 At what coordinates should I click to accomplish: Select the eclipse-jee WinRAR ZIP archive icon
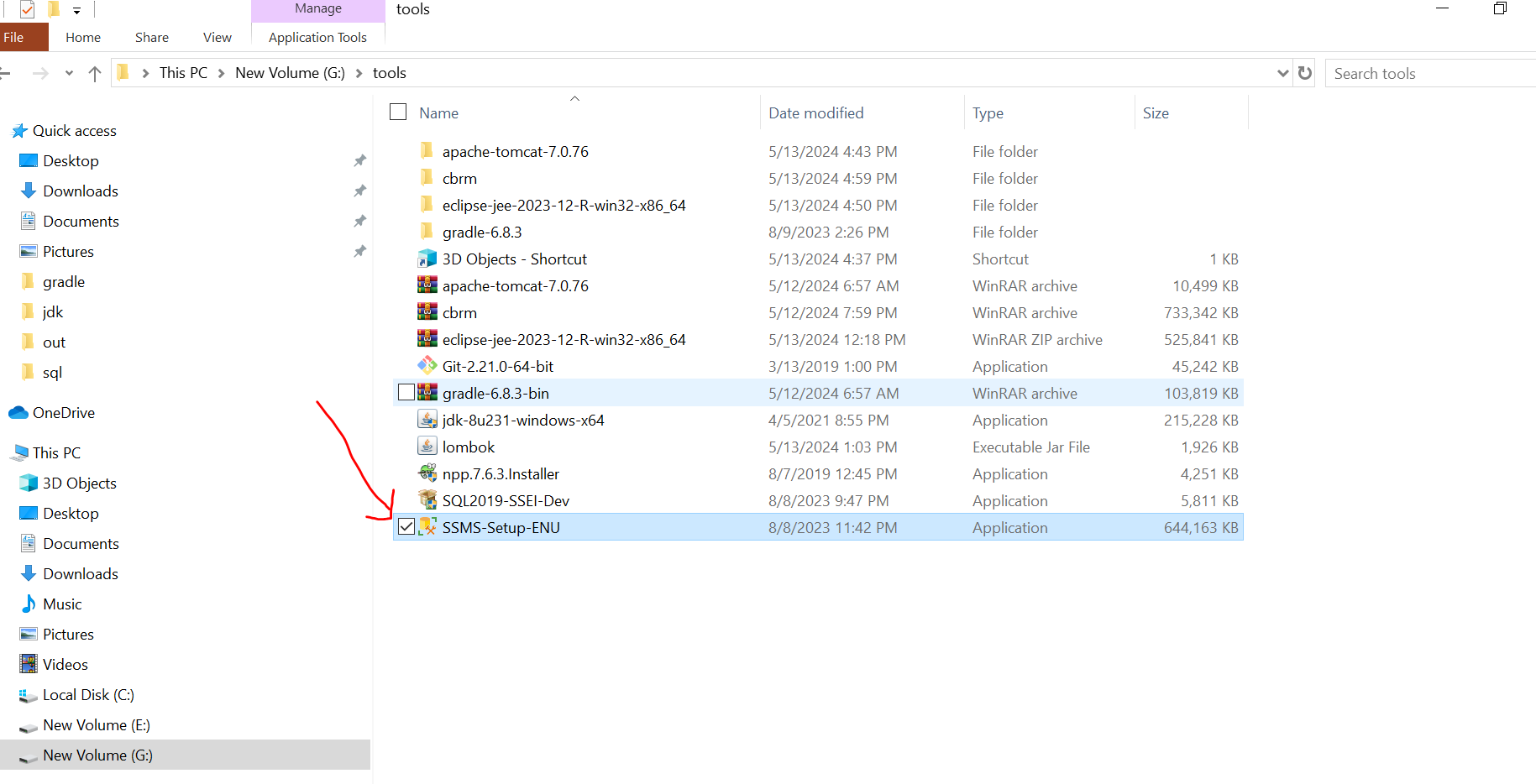click(x=427, y=339)
